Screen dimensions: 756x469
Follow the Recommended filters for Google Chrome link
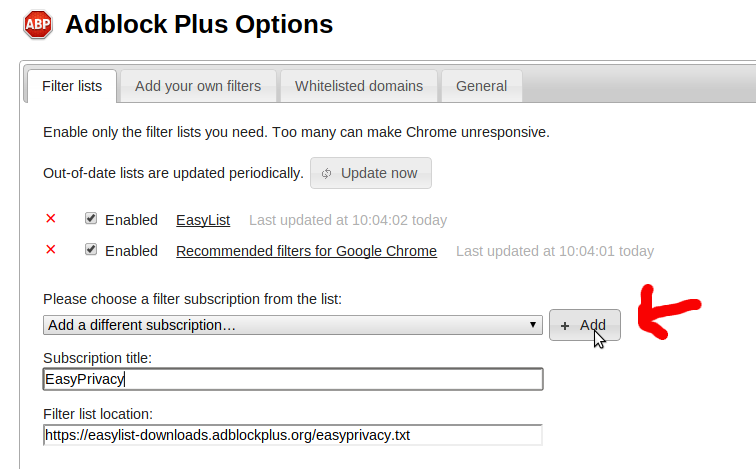(306, 251)
